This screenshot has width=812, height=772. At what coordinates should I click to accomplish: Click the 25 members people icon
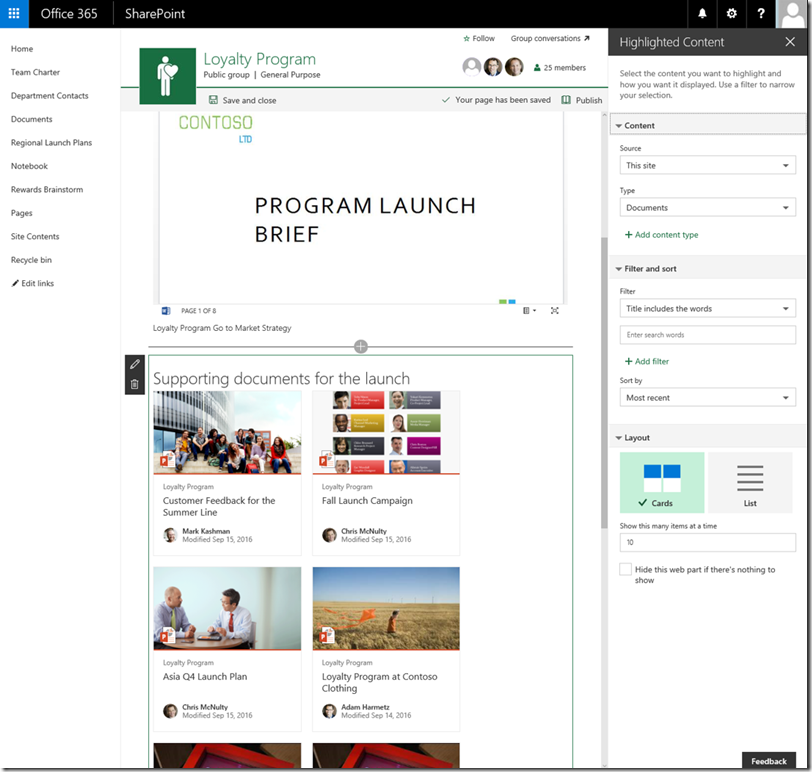pos(537,68)
